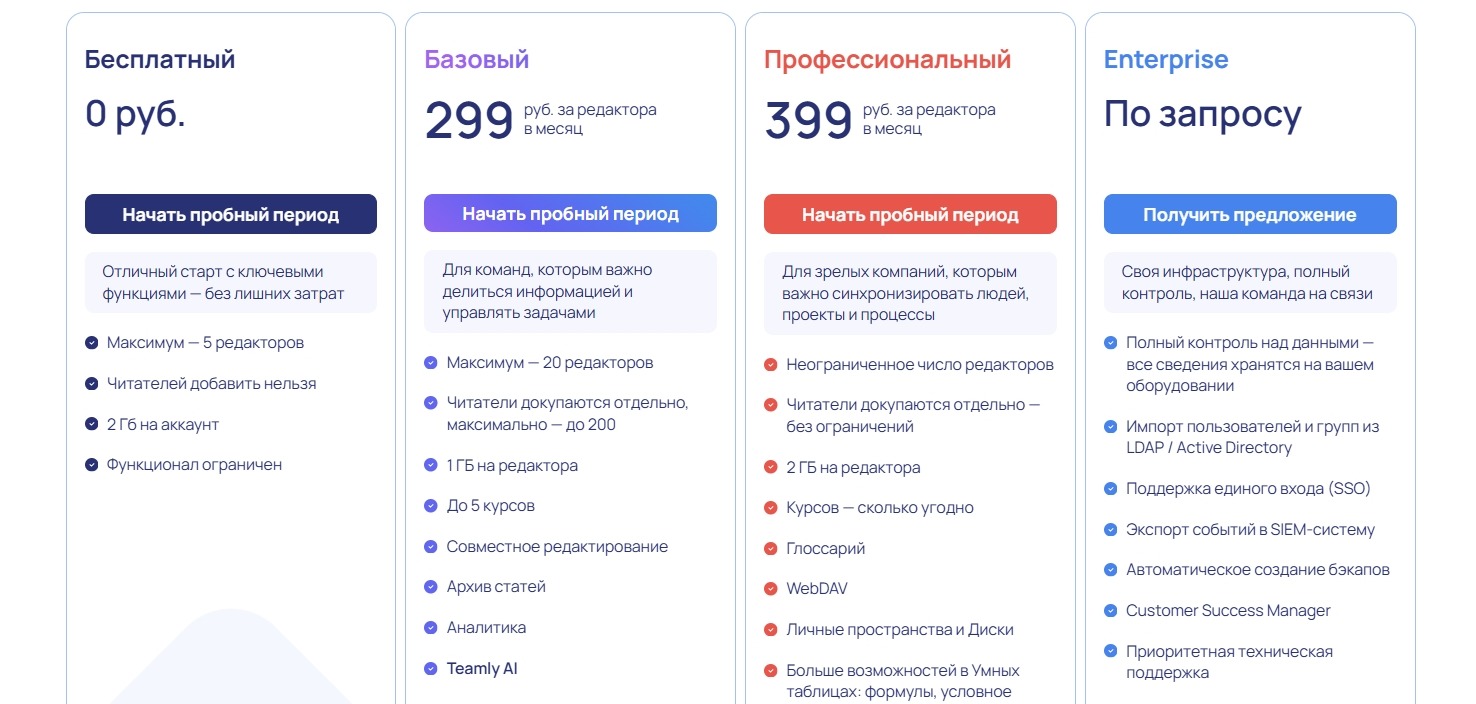
Task: Click checkmark icon next to "Функционал ограничен"
Action: click(x=91, y=464)
